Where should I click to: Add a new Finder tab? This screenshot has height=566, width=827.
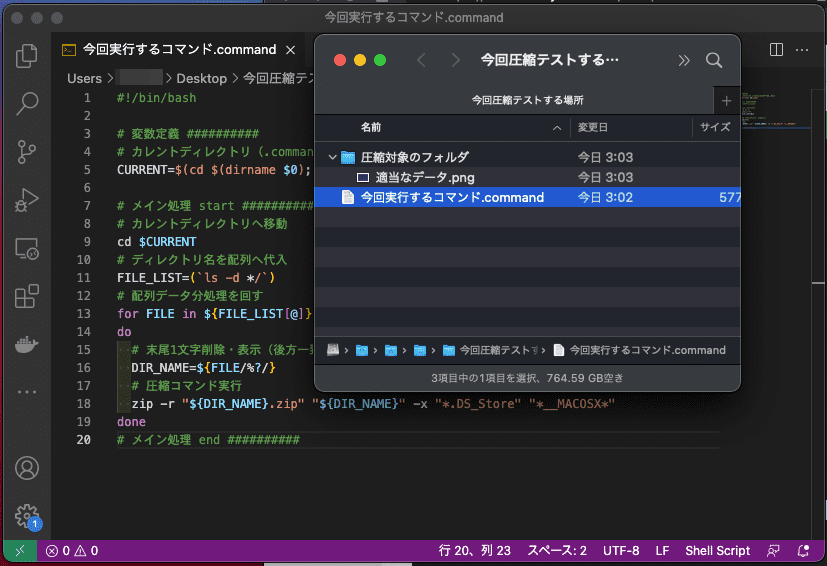tap(726, 101)
